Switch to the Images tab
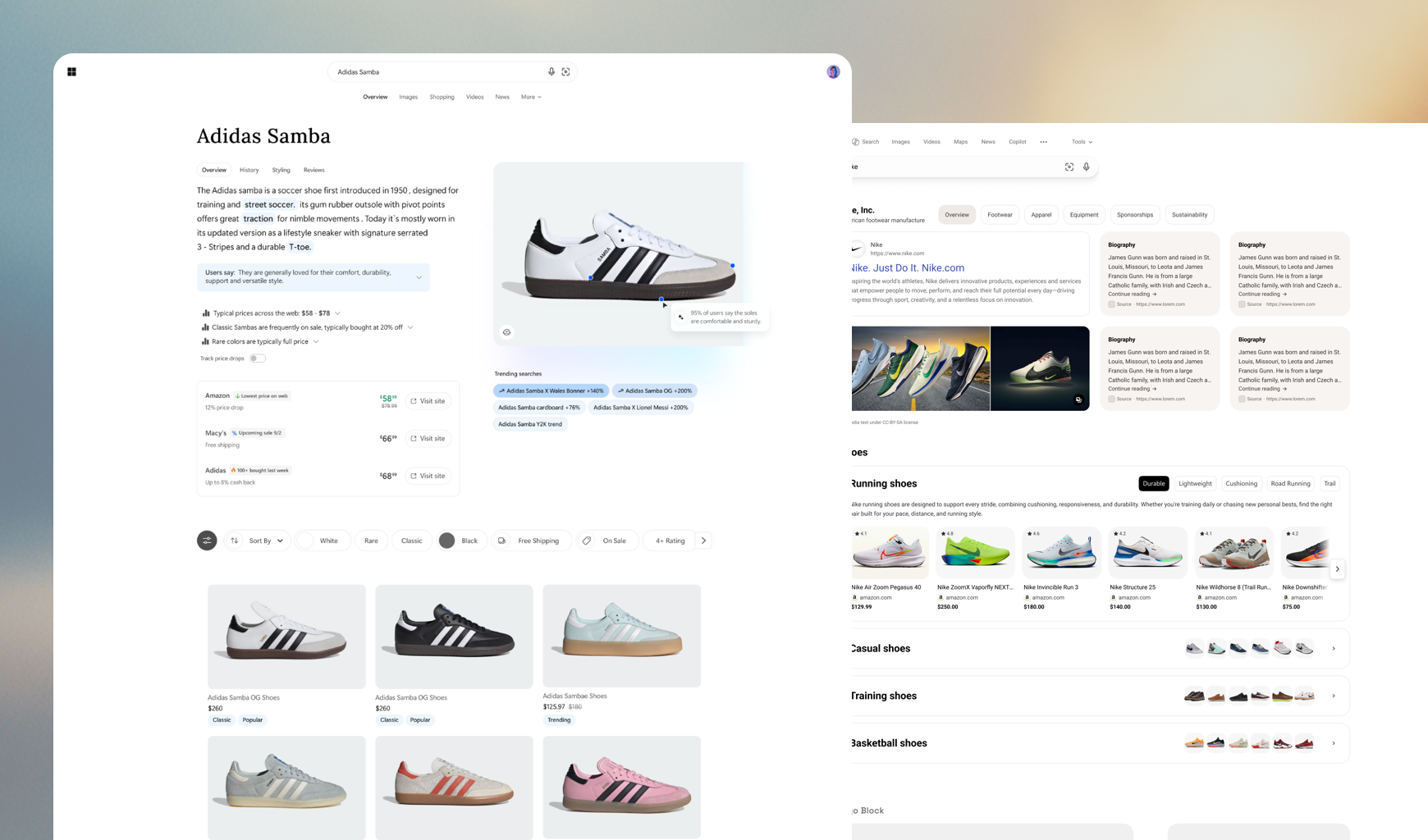The height and width of the screenshot is (840, 1428). coord(408,97)
